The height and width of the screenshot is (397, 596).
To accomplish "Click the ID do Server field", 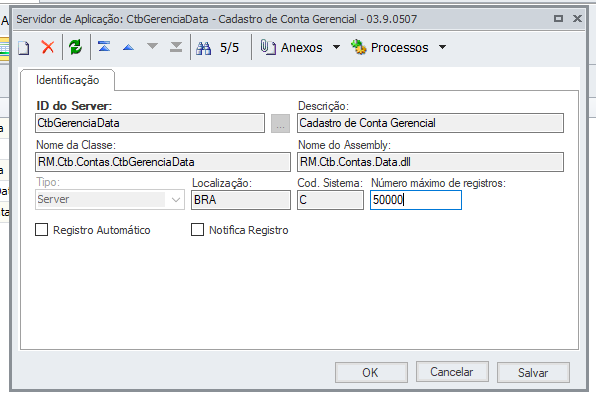I will [150, 123].
